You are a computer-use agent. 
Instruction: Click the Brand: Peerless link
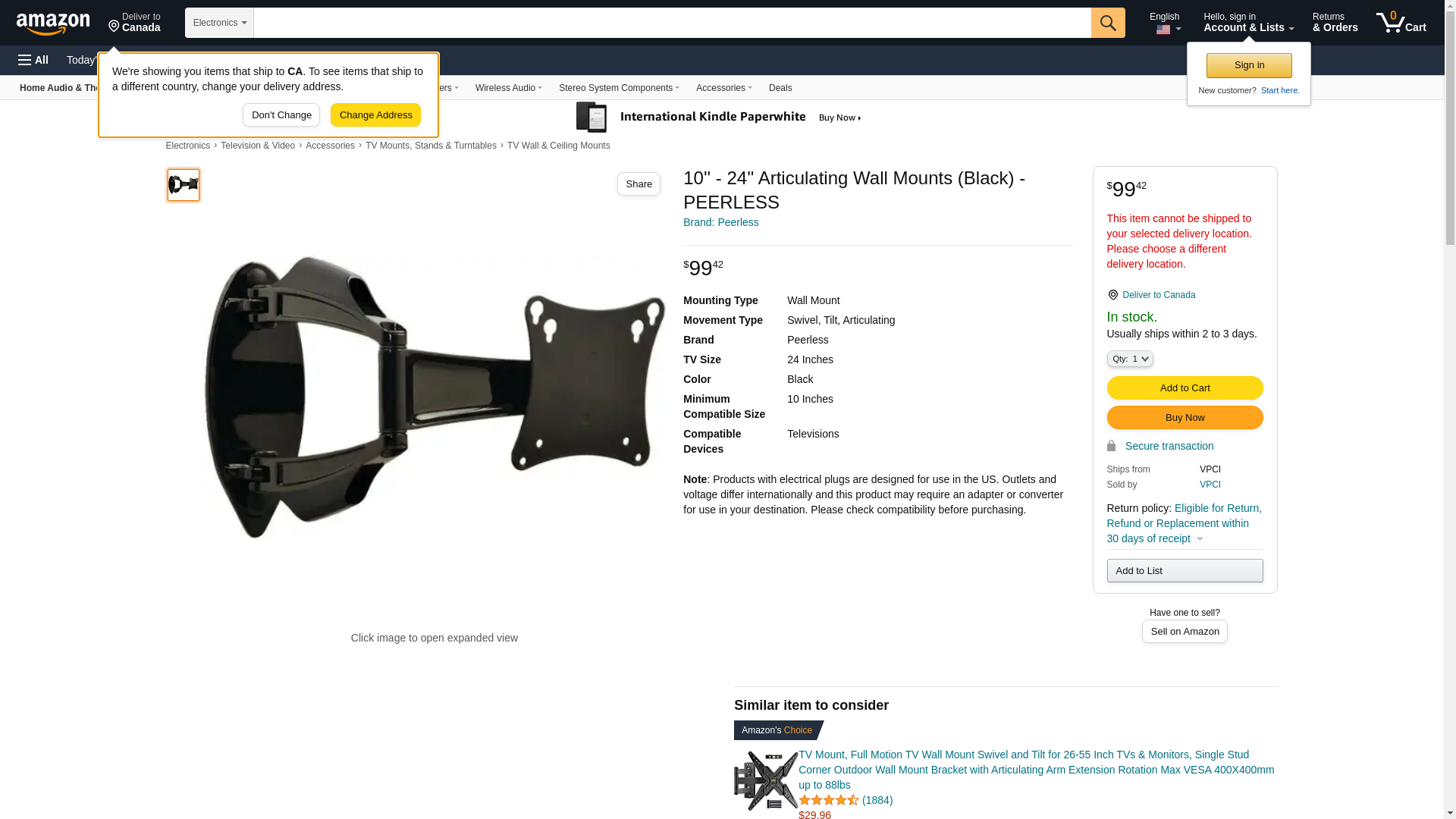720,222
